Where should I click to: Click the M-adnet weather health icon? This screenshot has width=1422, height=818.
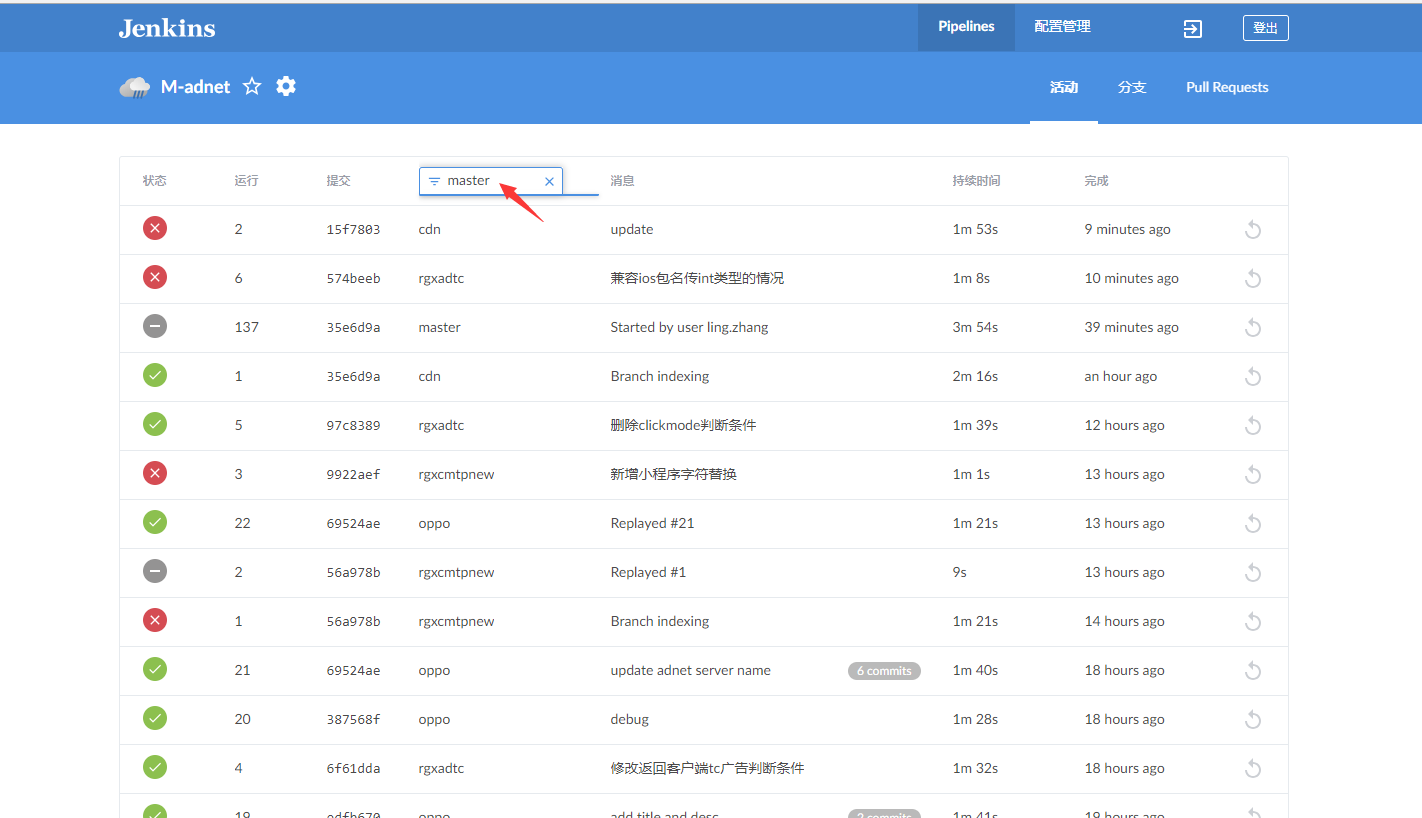tap(135, 88)
